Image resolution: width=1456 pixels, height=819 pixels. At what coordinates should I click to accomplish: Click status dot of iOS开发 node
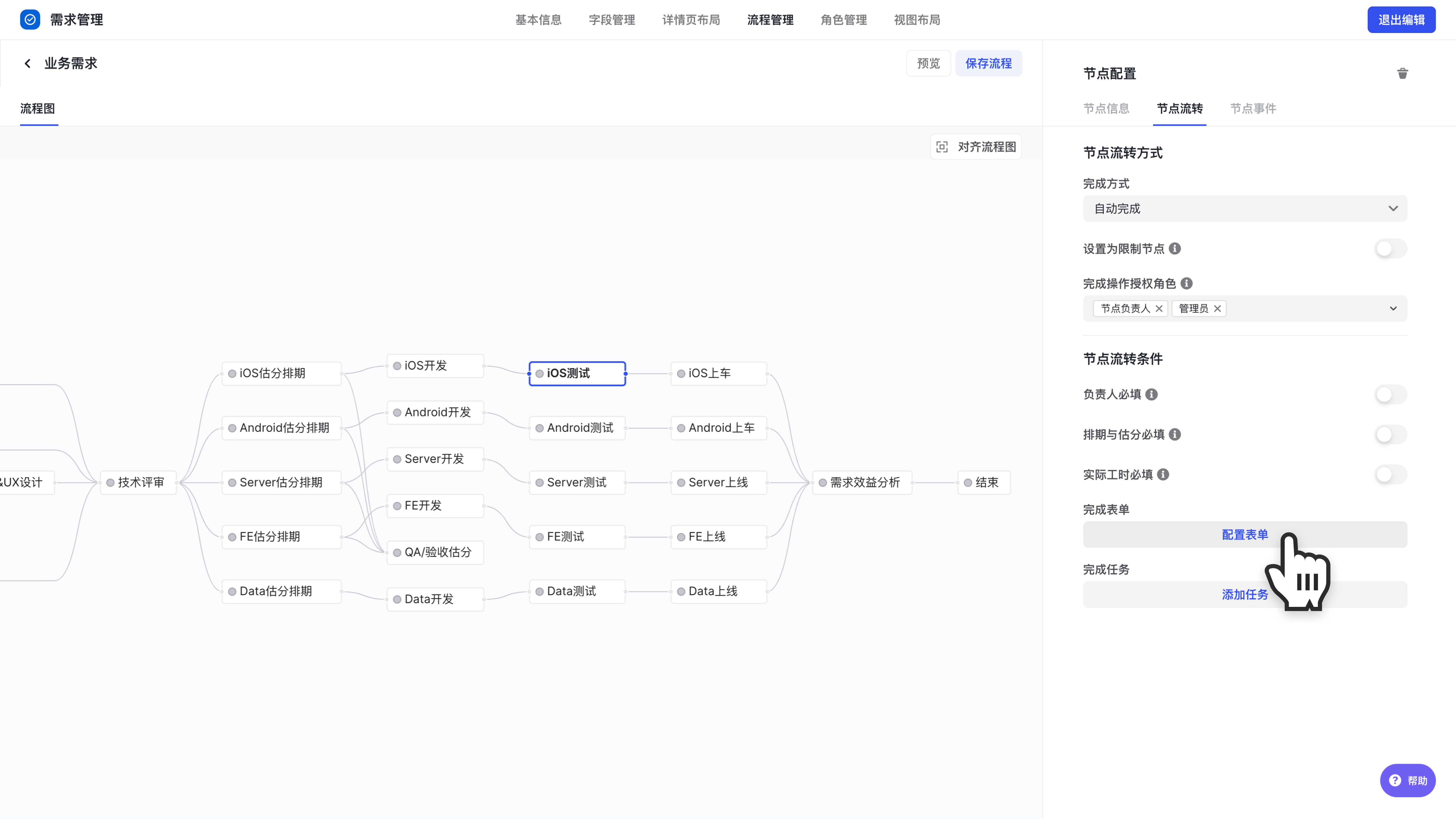pyautogui.click(x=397, y=366)
